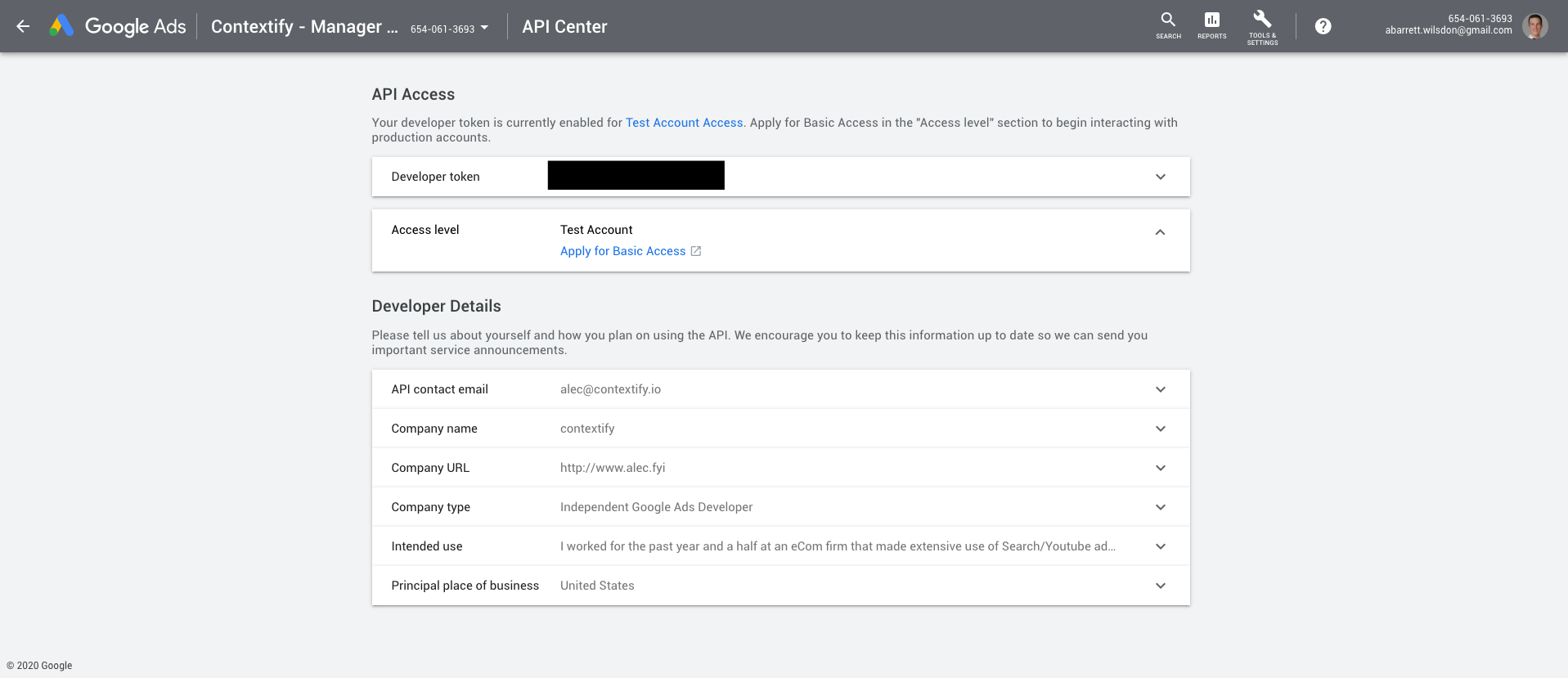This screenshot has height=678, width=1568.
Task: Open the Help question mark icon
Action: [x=1323, y=26]
